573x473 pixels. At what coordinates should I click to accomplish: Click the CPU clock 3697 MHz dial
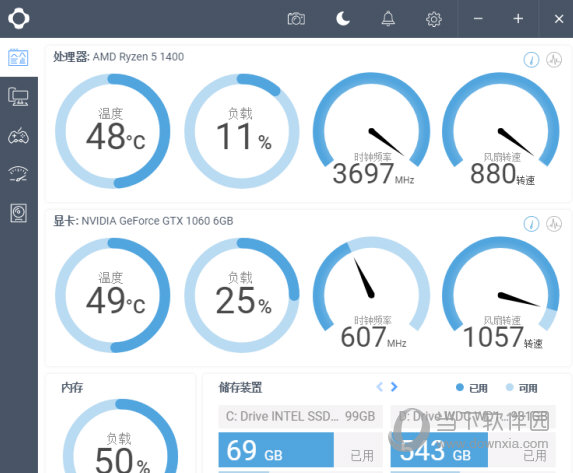point(371,130)
